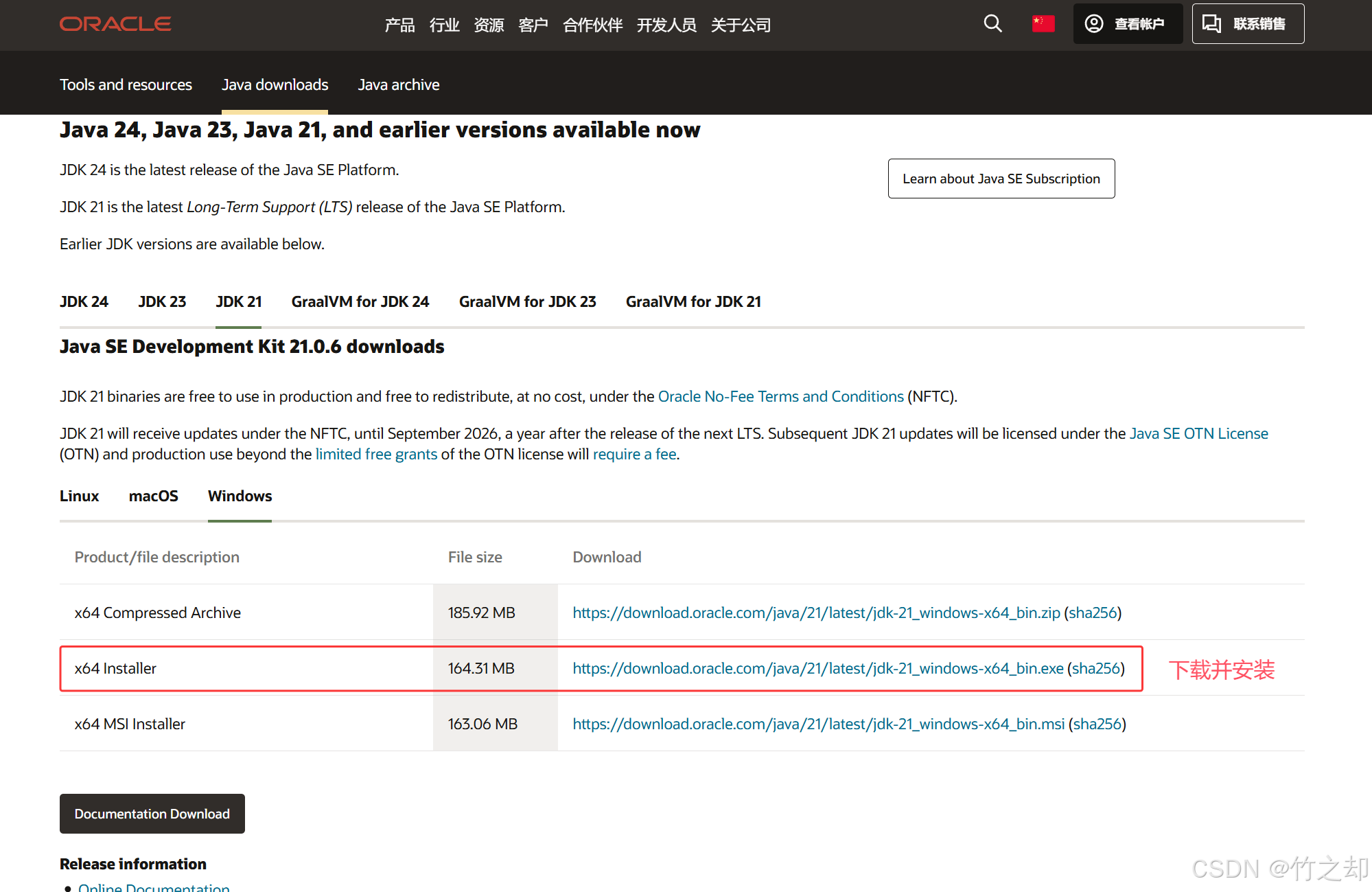Click Learn about Java SE Subscription
This screenshot has height=892, width=1372.
pos(1001,179)
